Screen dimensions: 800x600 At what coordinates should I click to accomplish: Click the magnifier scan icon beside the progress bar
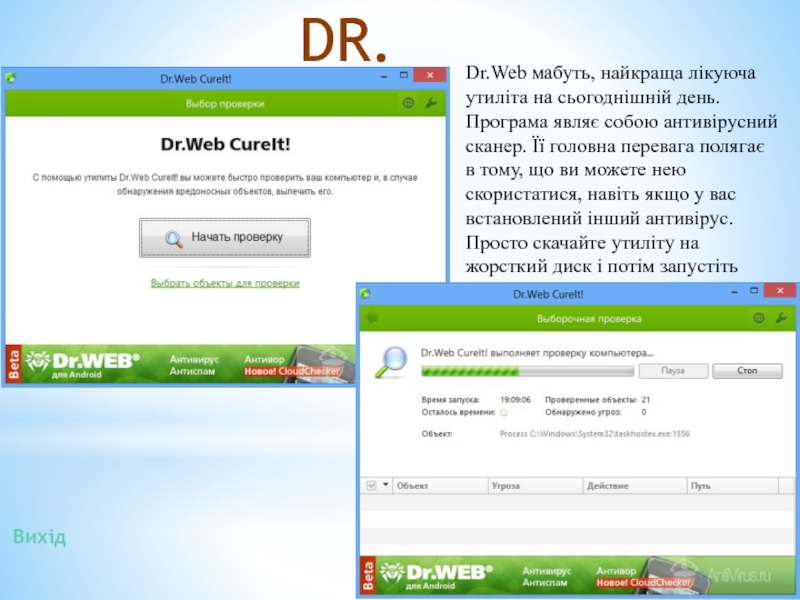click(391, 362)
